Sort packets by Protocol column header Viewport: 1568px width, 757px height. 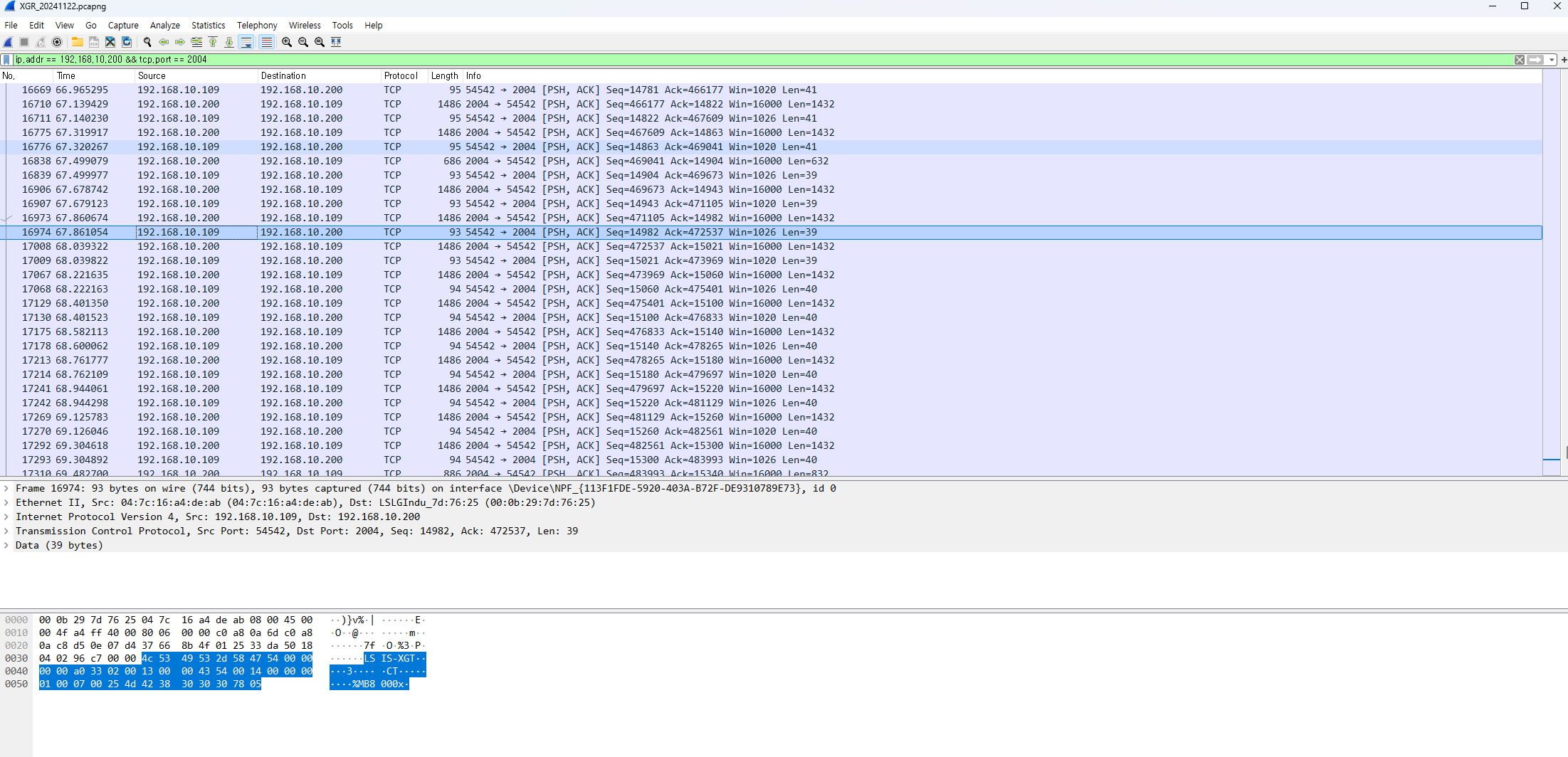[x=401, y=75]
